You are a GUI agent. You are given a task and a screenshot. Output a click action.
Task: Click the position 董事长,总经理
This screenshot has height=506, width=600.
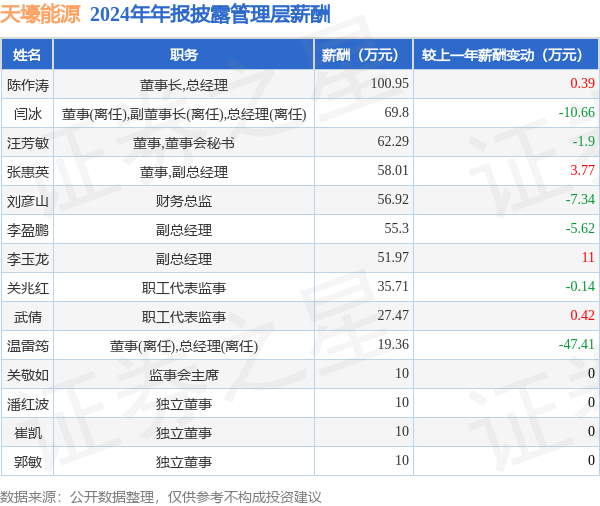(x=184, y=85)
